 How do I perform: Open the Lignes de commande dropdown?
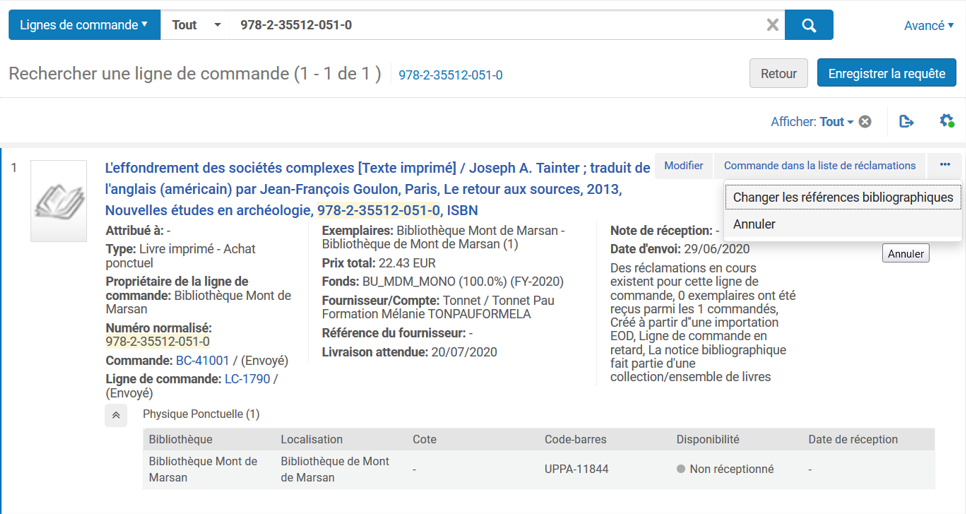[84, 25]
